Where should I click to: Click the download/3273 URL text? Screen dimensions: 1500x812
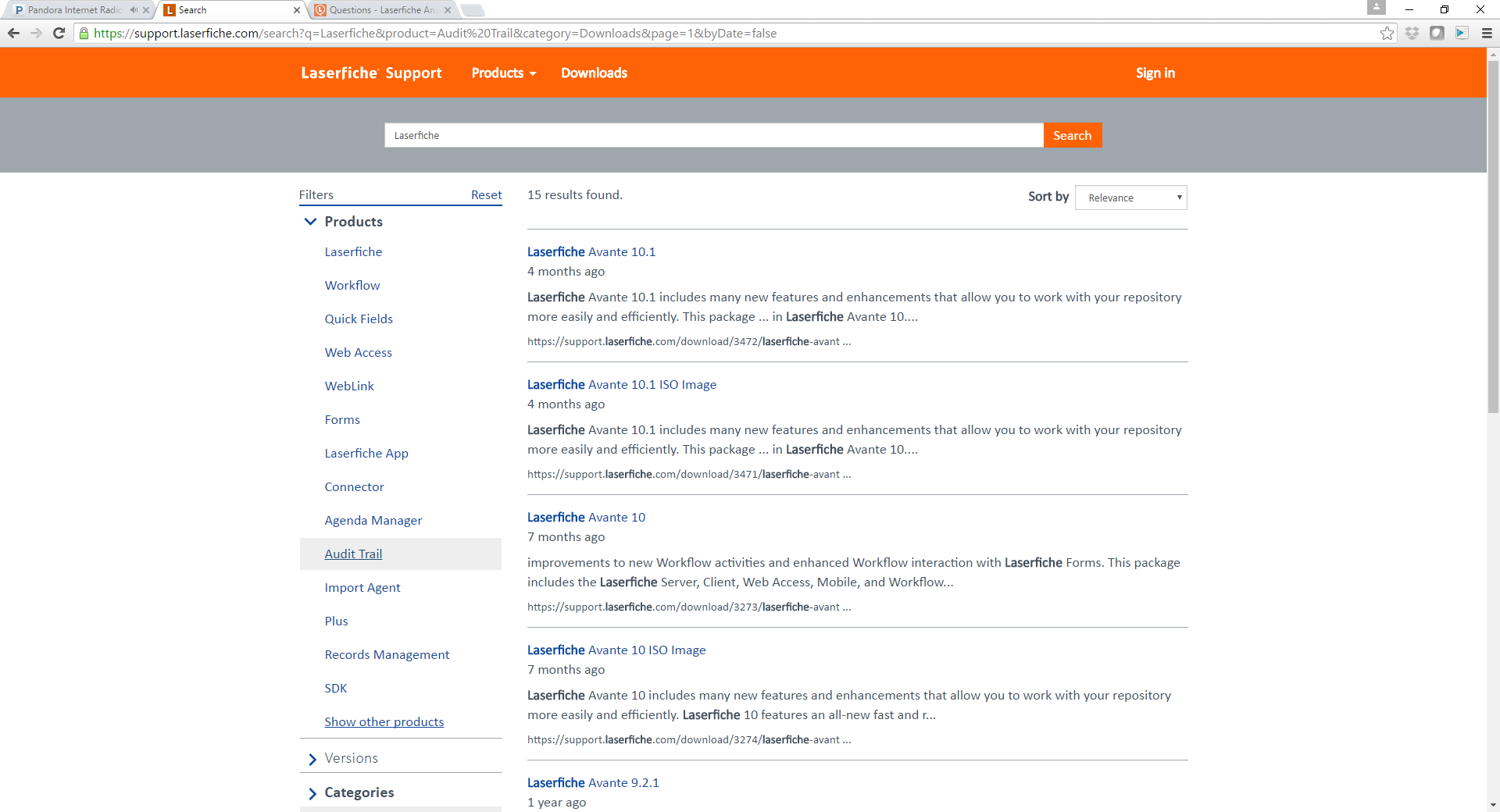coord(689,607)
